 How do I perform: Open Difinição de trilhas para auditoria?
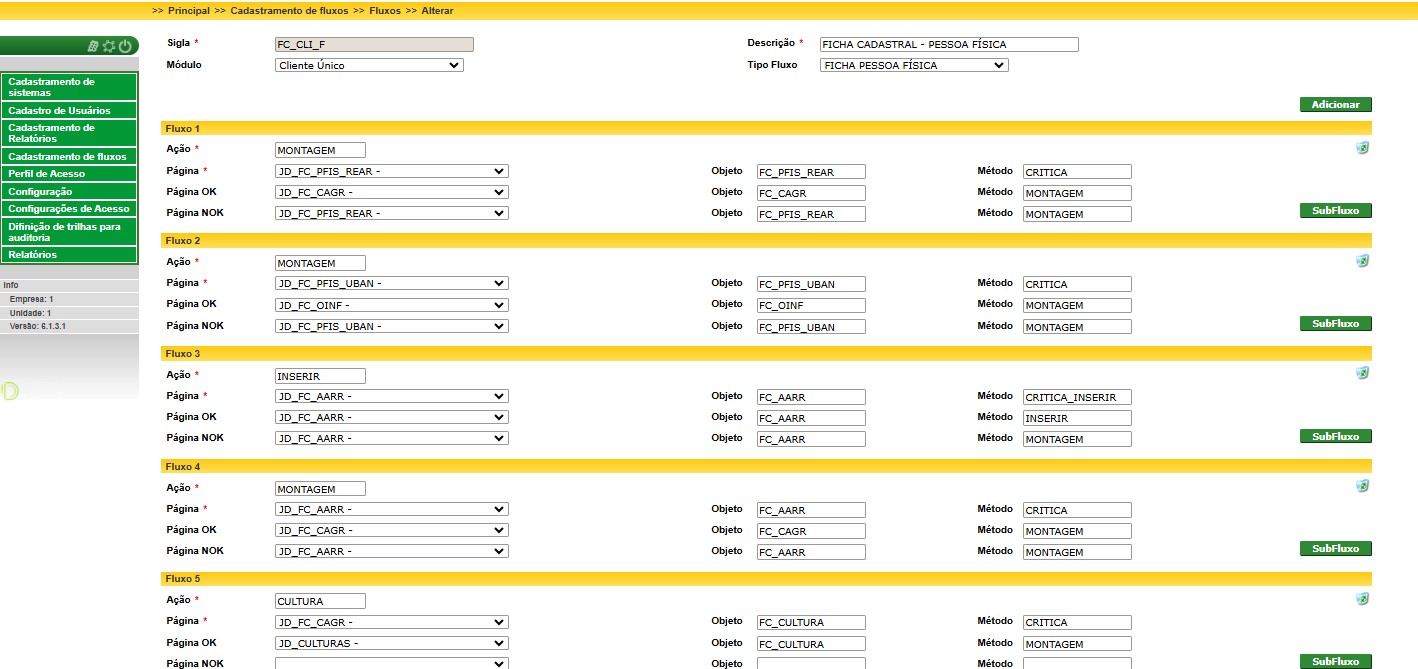coord(69,232)
